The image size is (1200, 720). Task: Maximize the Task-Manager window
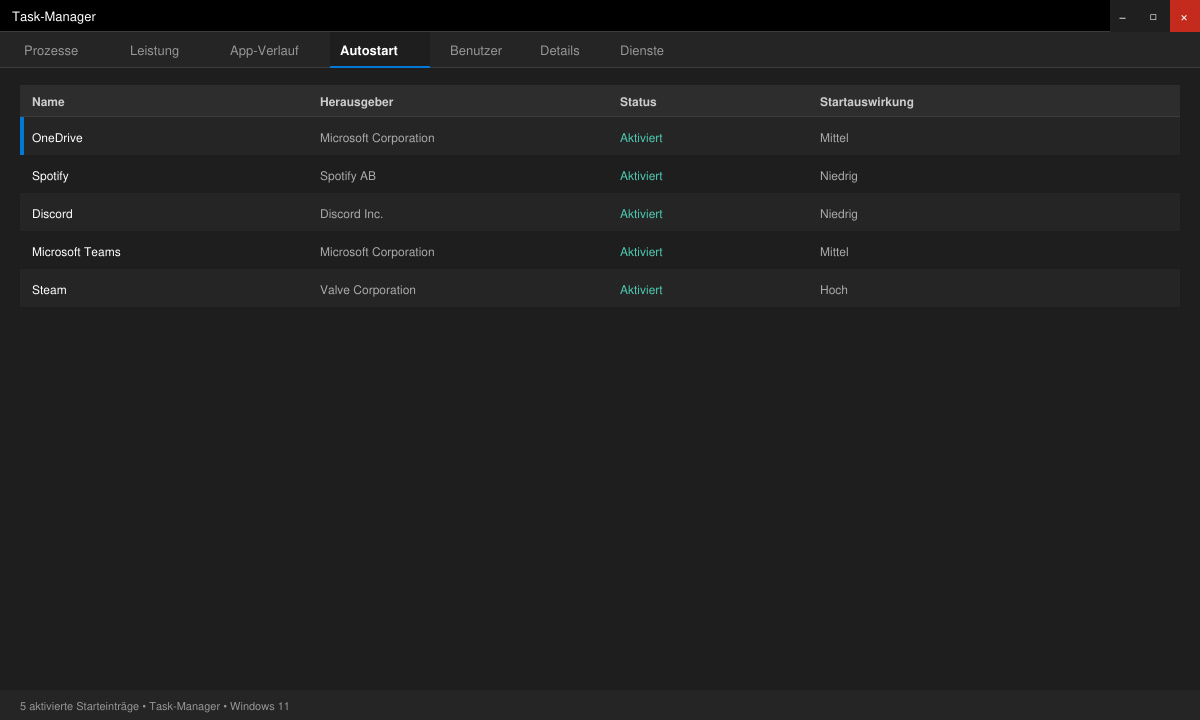pyautogui.click(x=1154, y=16)
